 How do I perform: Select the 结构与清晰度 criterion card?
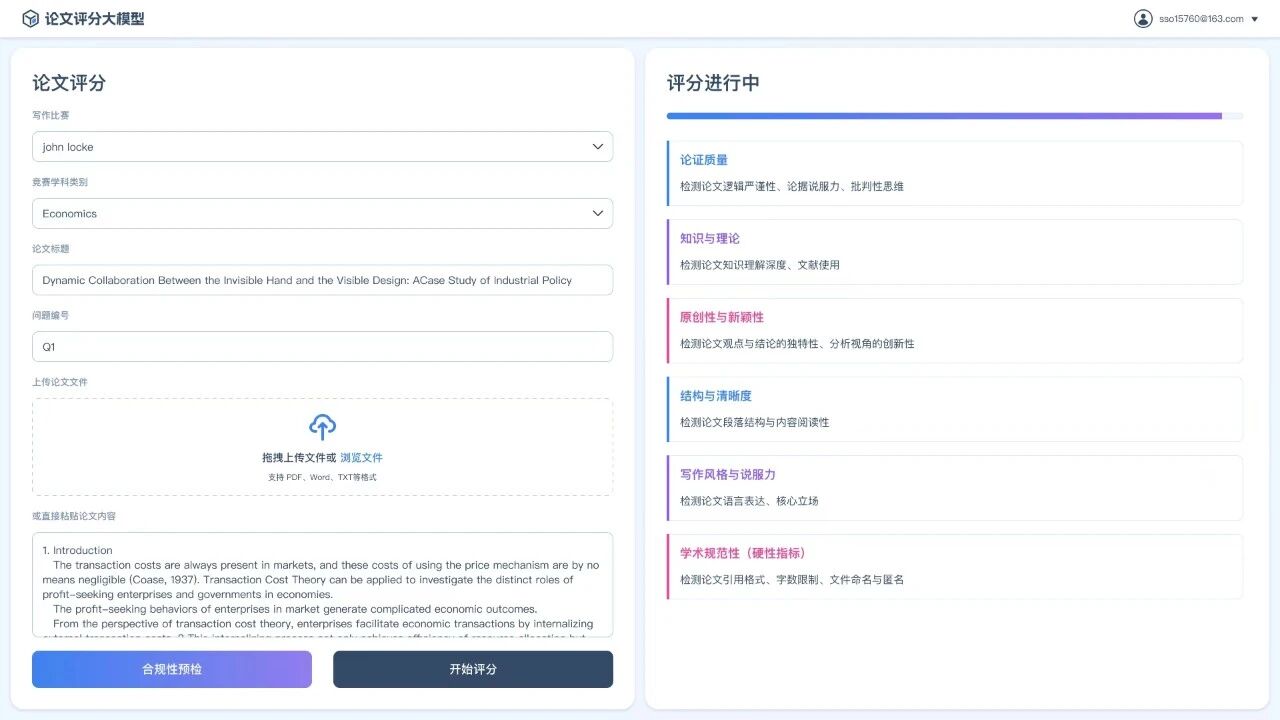coord(954,409)
